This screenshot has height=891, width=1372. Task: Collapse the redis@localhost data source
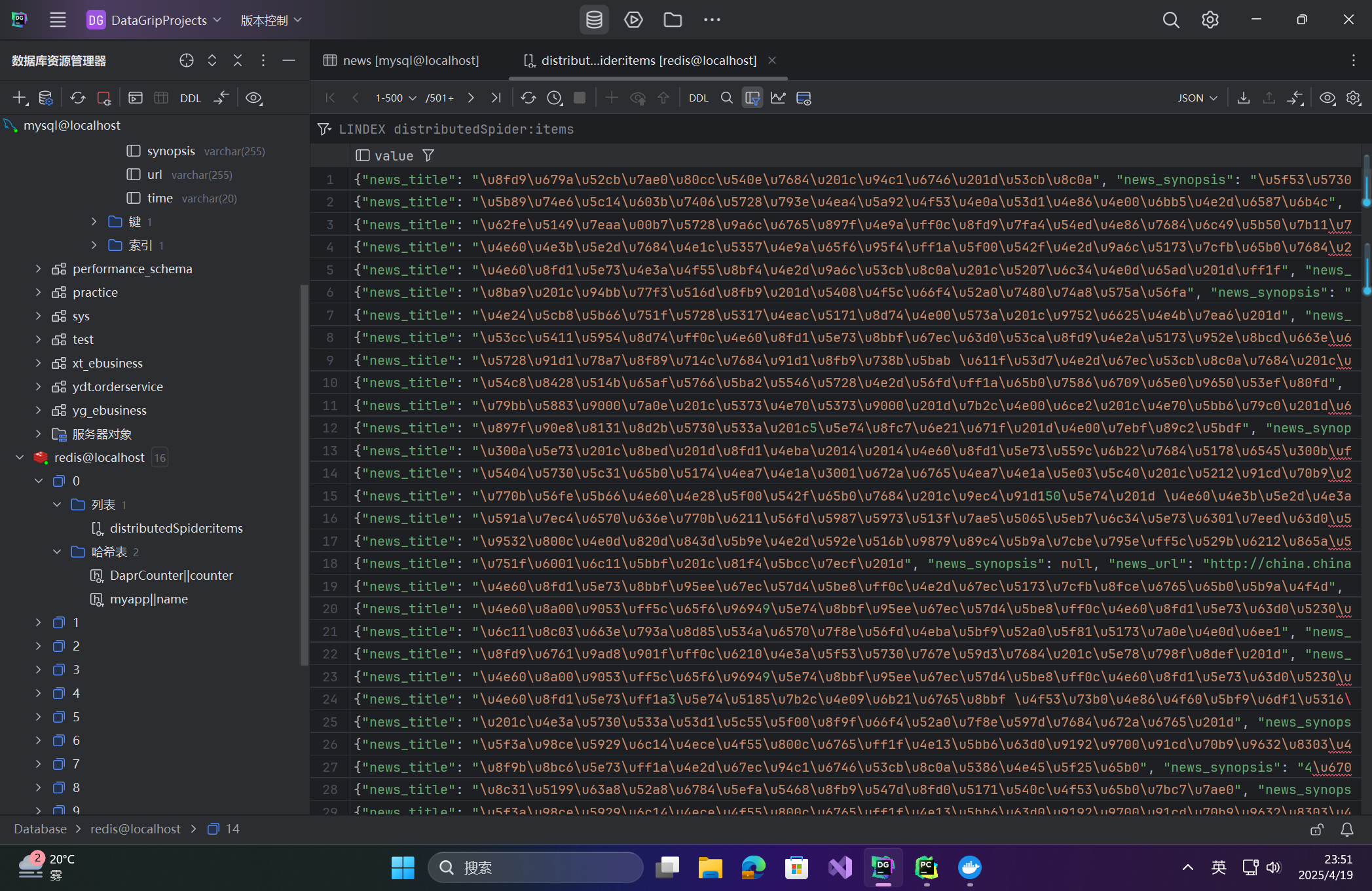(20, 457)
